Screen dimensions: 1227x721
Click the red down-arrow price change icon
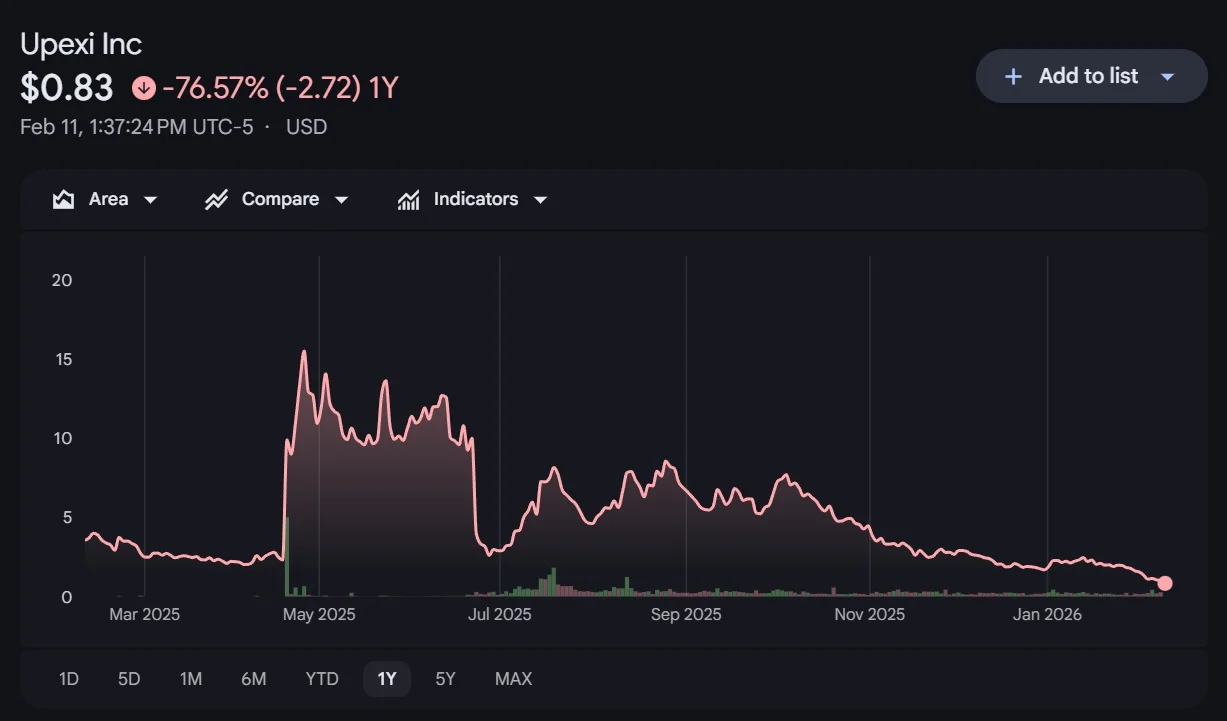coord(144,88)
